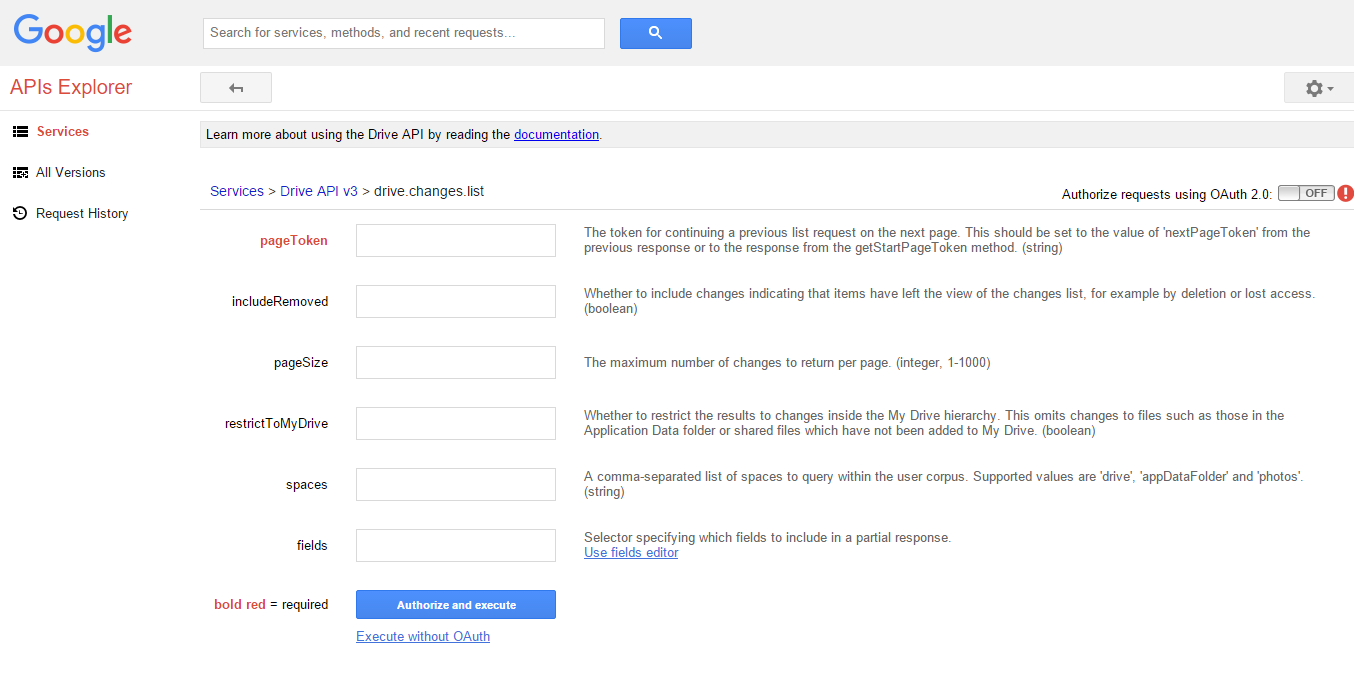
Task: Focus the pageToken input field
Action: pyautogui.click(x=456, y=240)
